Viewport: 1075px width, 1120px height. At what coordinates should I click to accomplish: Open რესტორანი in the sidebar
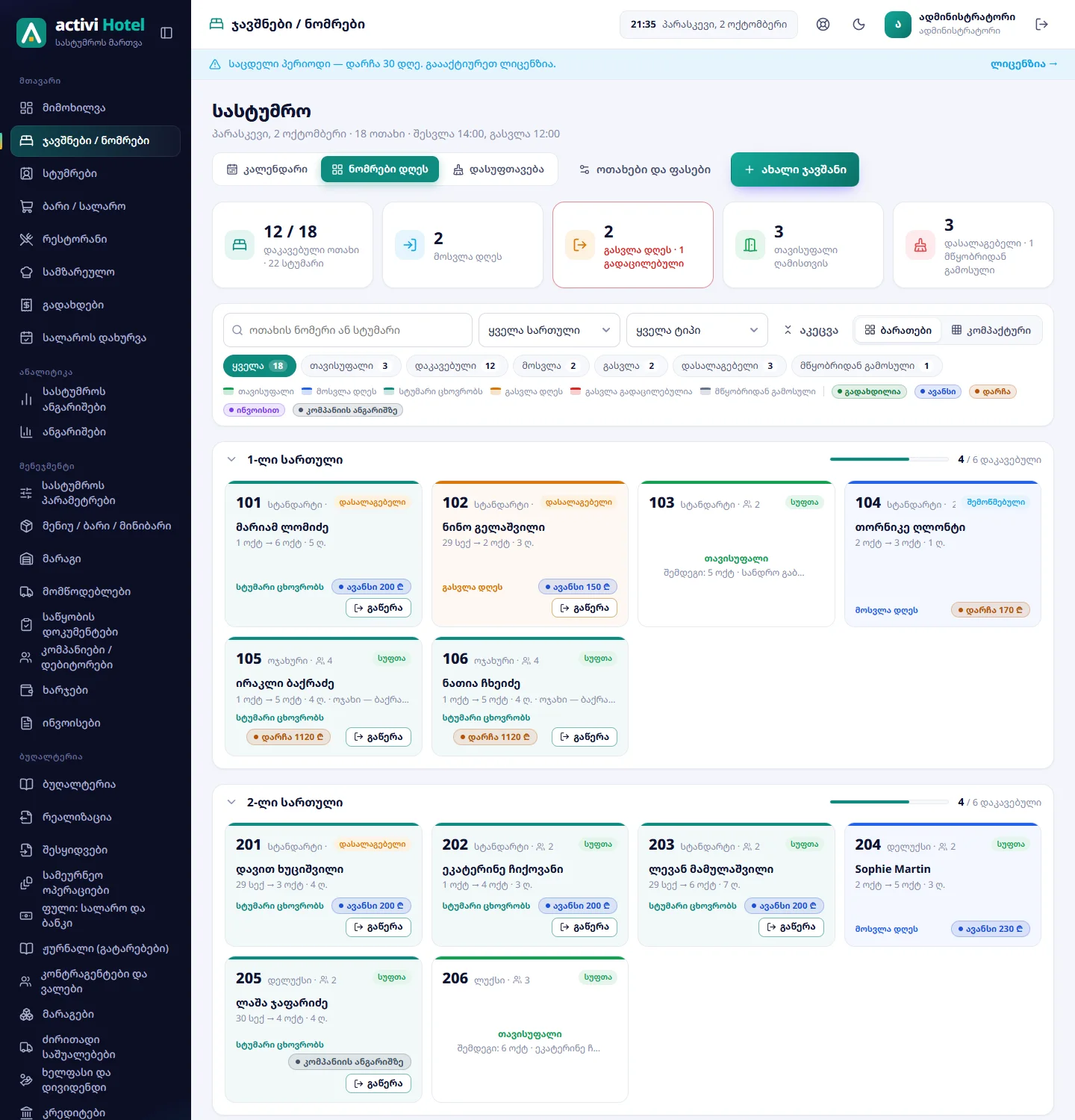coord(96,239)
